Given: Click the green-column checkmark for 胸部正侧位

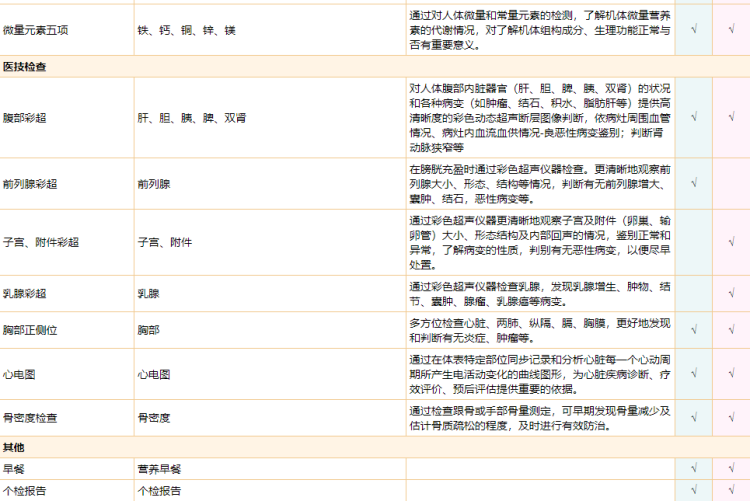Looking at the screenshot, I should pyautogui.click(x=694, y=329).
